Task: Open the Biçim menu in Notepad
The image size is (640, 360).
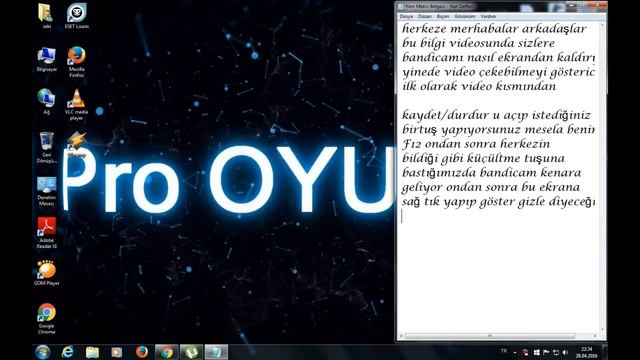Action: tap(443, 16)
